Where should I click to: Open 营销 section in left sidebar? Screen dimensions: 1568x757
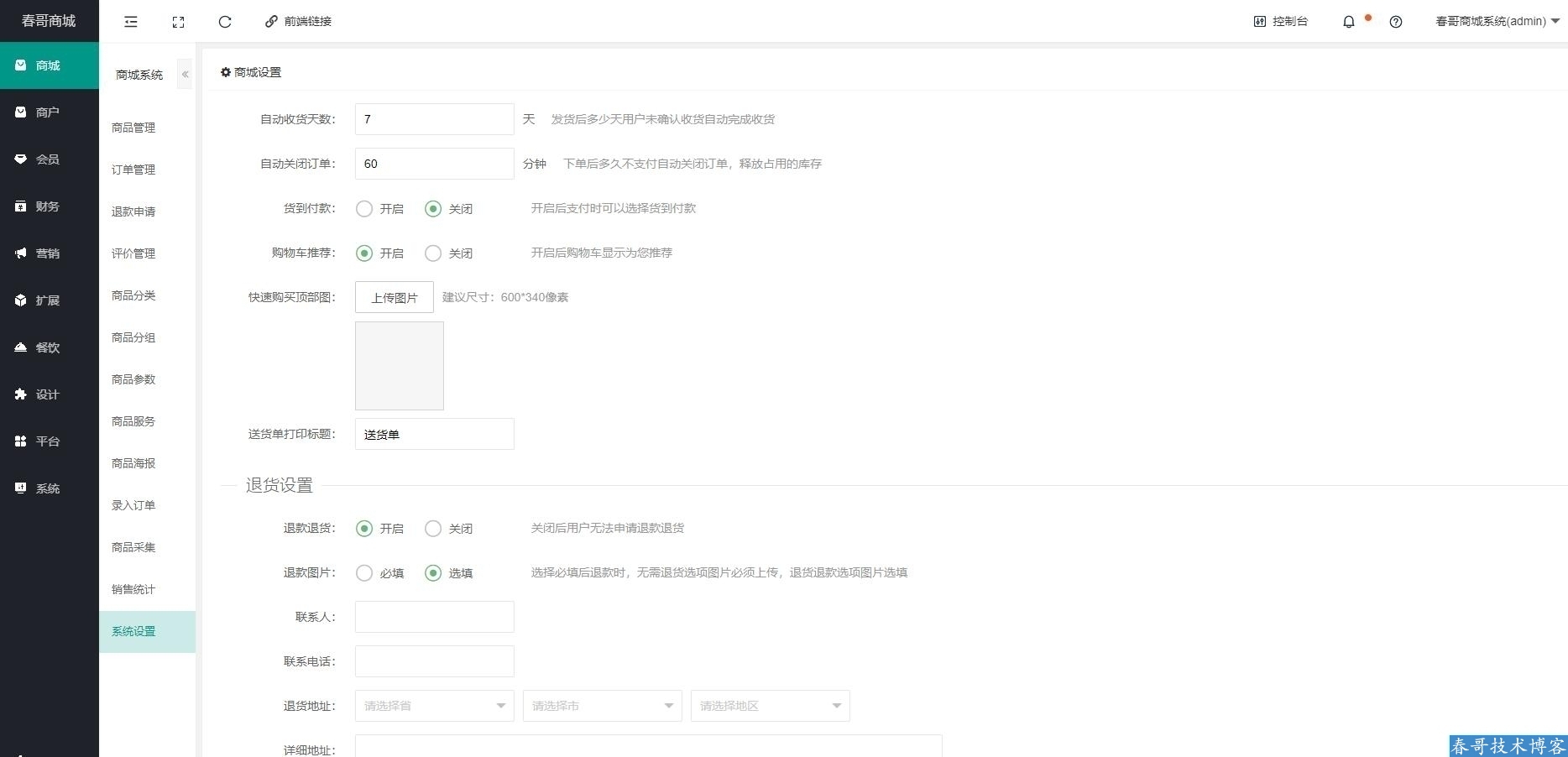(48, 253)
